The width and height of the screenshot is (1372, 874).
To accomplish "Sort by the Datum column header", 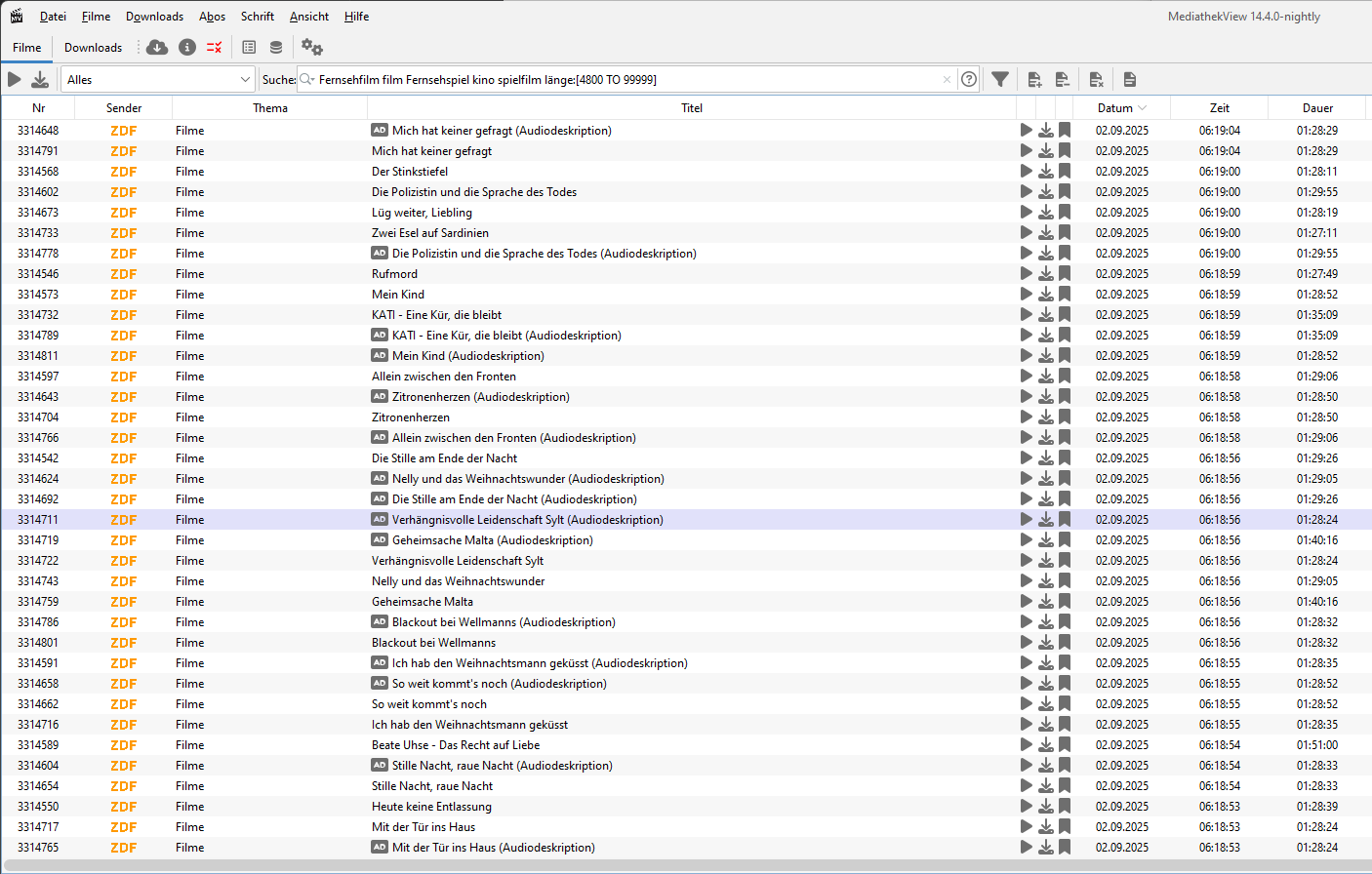I will click(x=1121, y=108).
